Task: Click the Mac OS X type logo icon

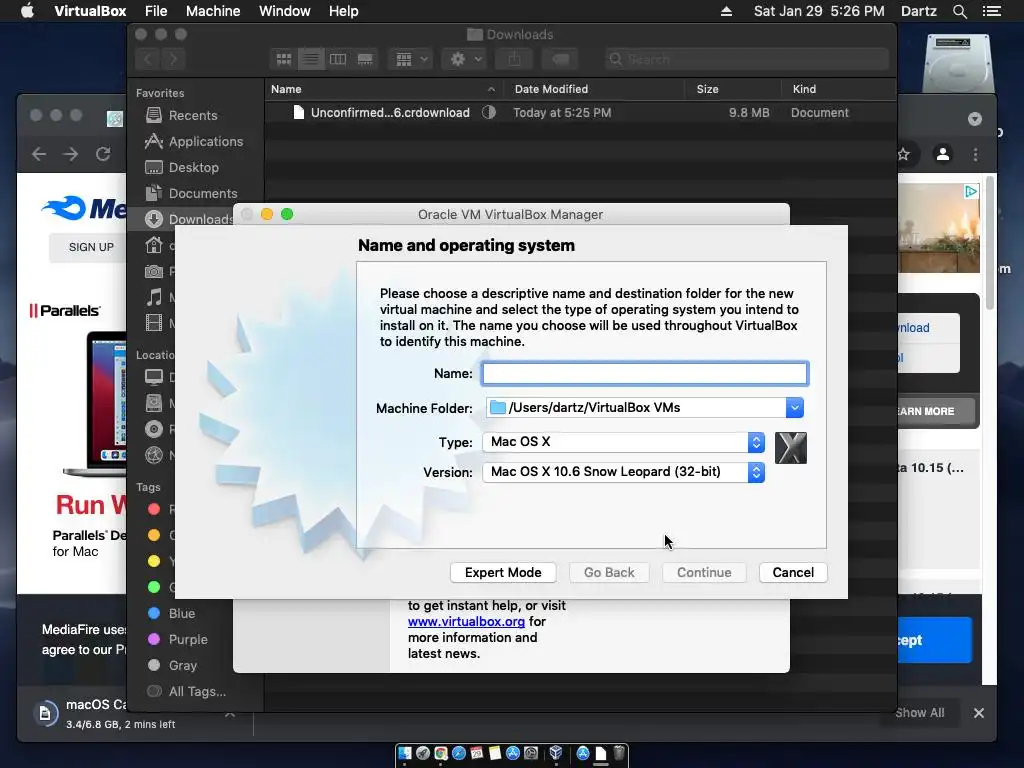Action: [x=790, y=448]
